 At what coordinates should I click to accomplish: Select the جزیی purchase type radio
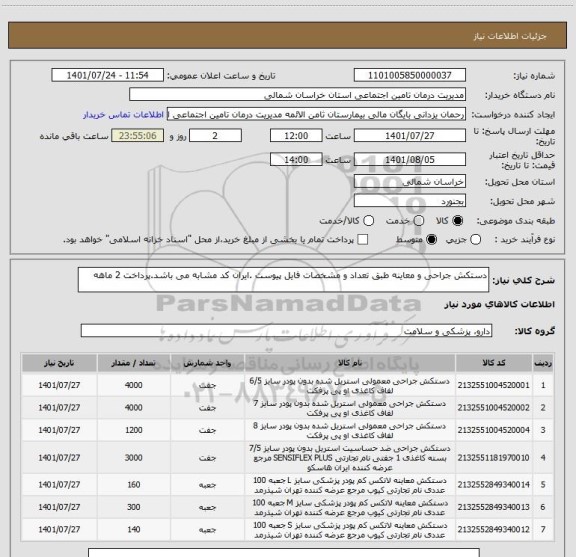point(476,240)
